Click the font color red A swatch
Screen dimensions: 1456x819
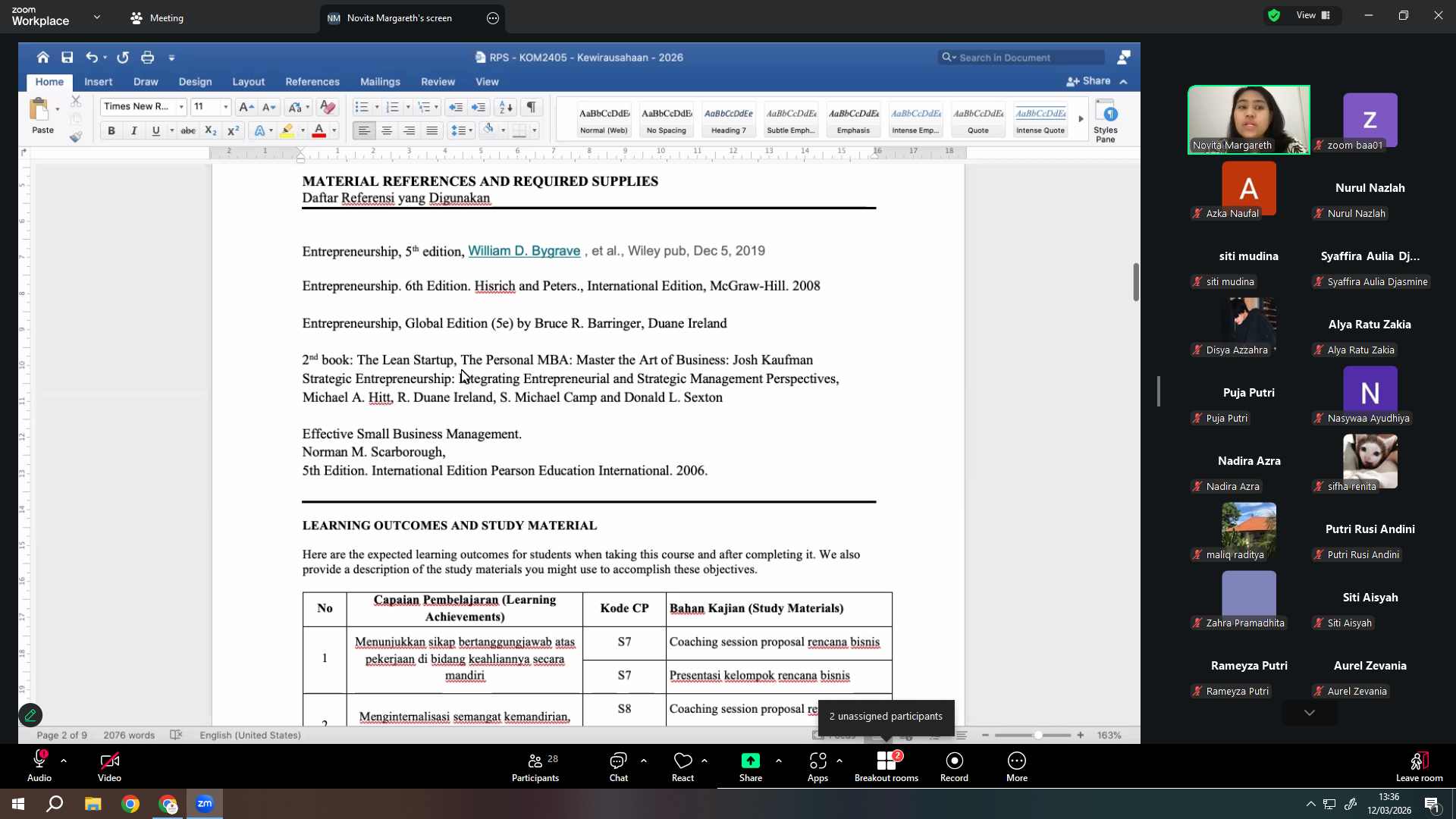pyautogui.click(x=319, y=130)
